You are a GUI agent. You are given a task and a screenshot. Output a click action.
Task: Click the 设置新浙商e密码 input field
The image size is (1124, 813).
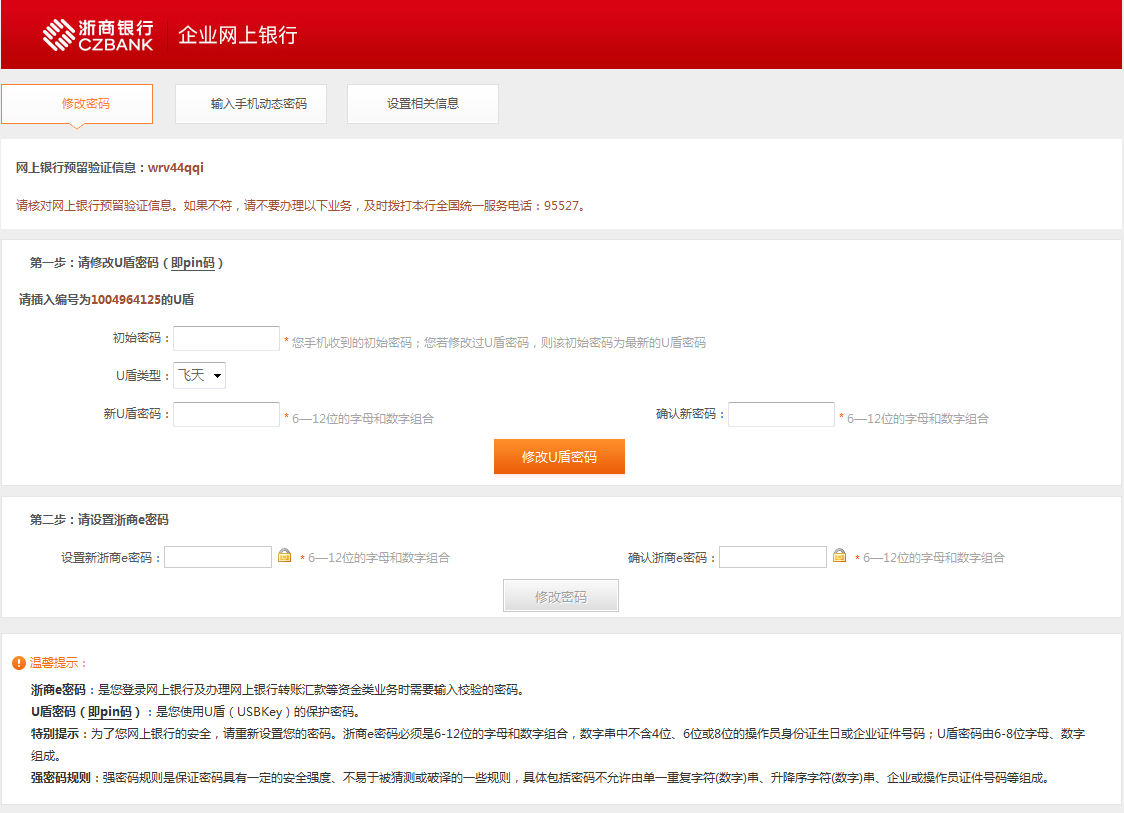[x=218, y=557]
